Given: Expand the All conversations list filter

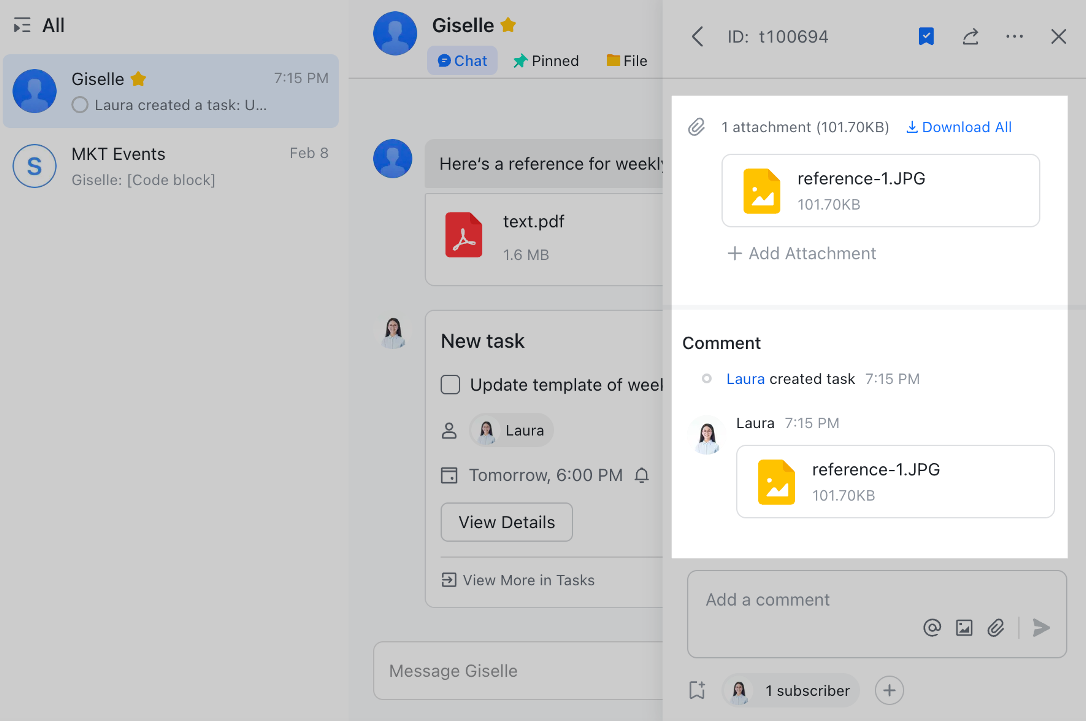Looking at the screenshot, I should [x=40, y=26].
